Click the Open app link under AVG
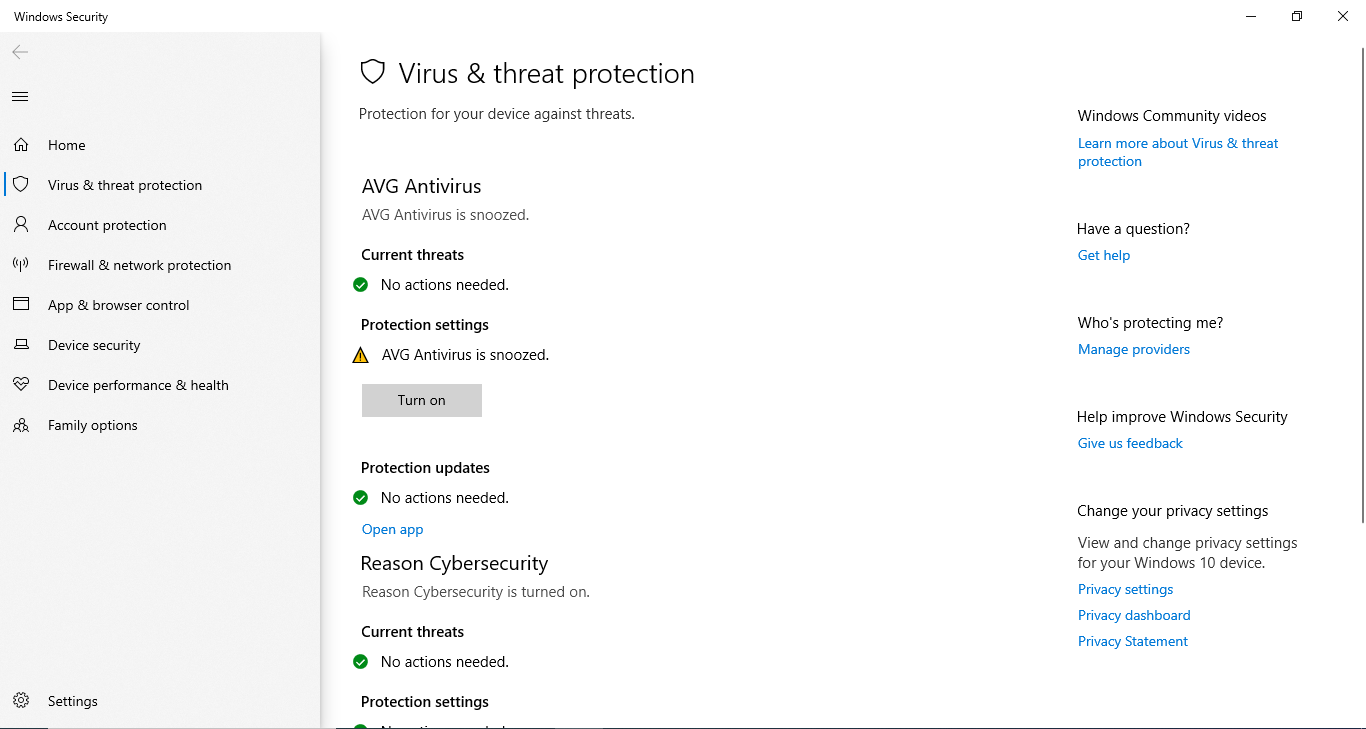This screenshot has width=1366, height=729. point(393,529)
